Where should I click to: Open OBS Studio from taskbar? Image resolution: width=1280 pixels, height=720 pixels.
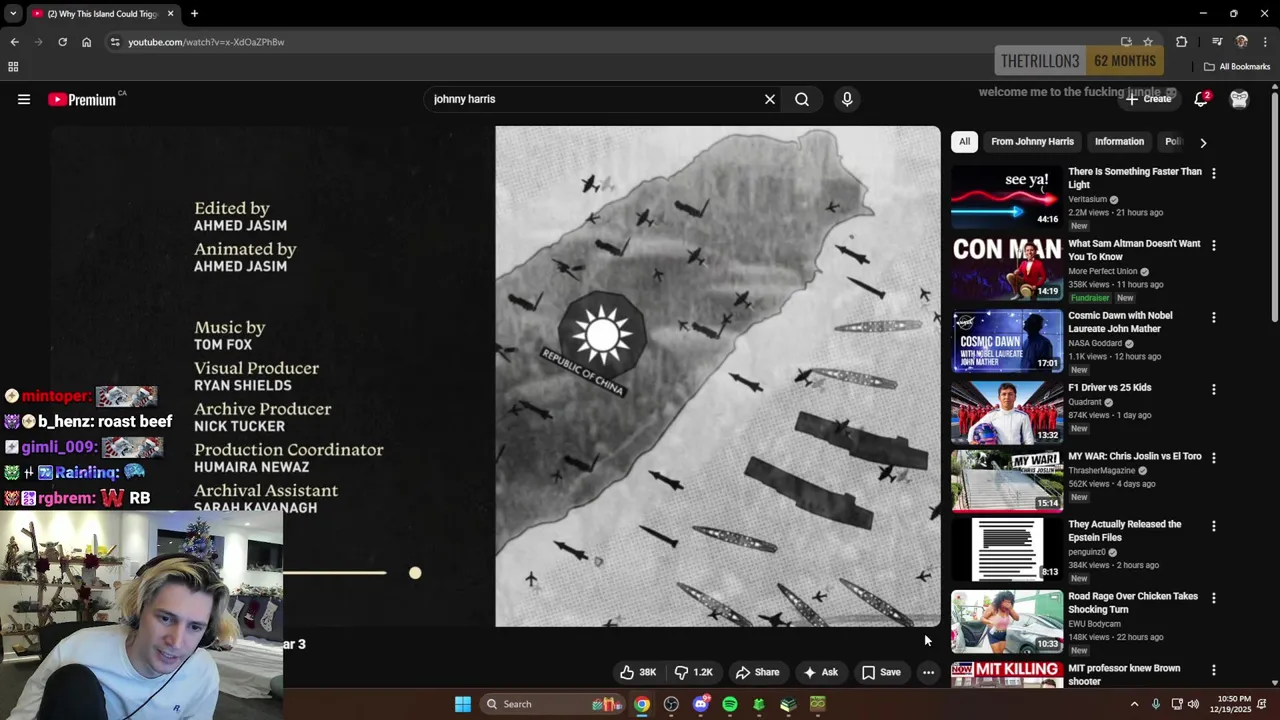click(671, 704)
